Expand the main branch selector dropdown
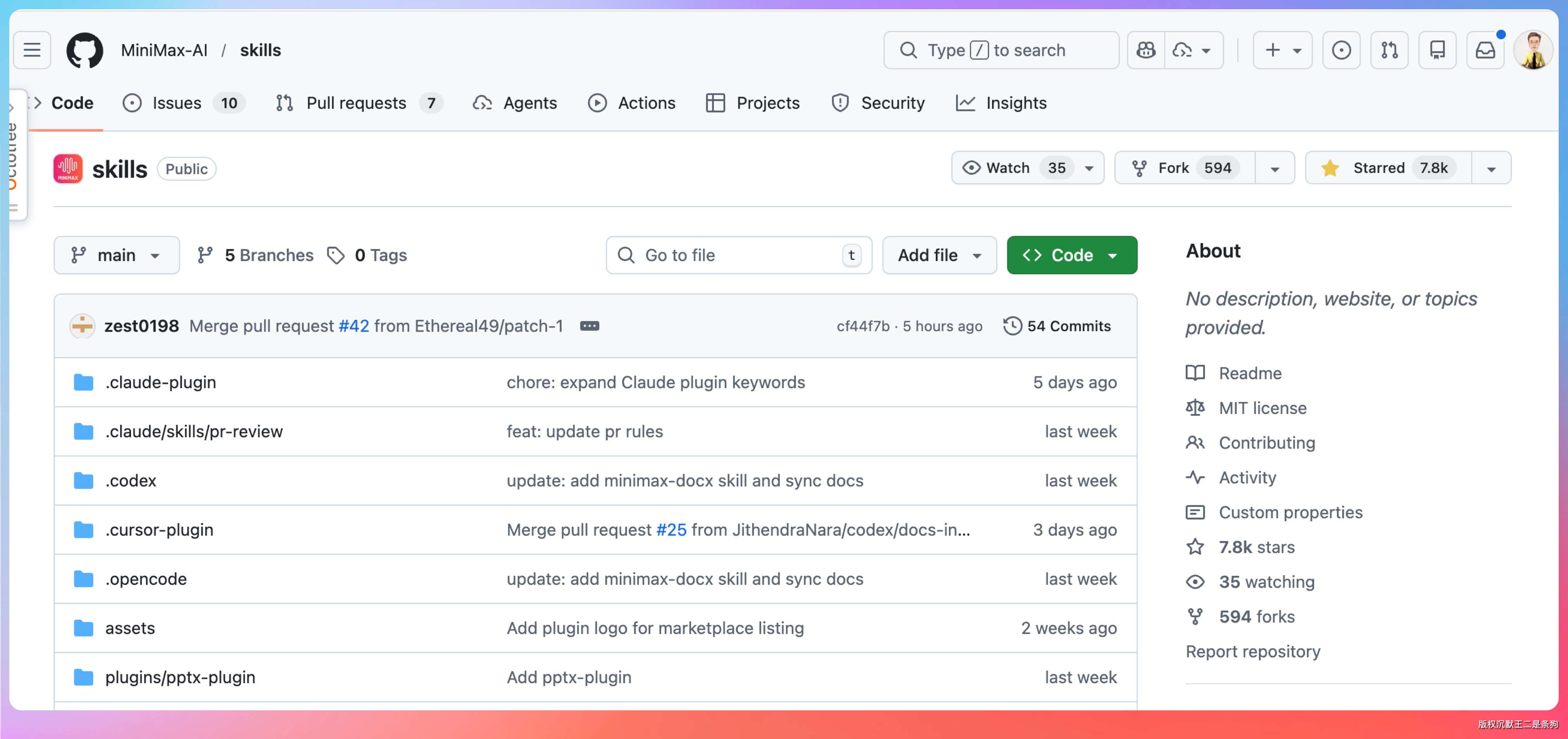Screen dimensions: 1568x739 (116, 255)
